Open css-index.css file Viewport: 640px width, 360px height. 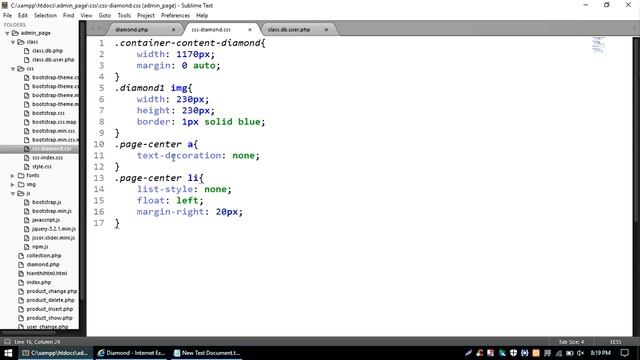[x=47, y=158]
